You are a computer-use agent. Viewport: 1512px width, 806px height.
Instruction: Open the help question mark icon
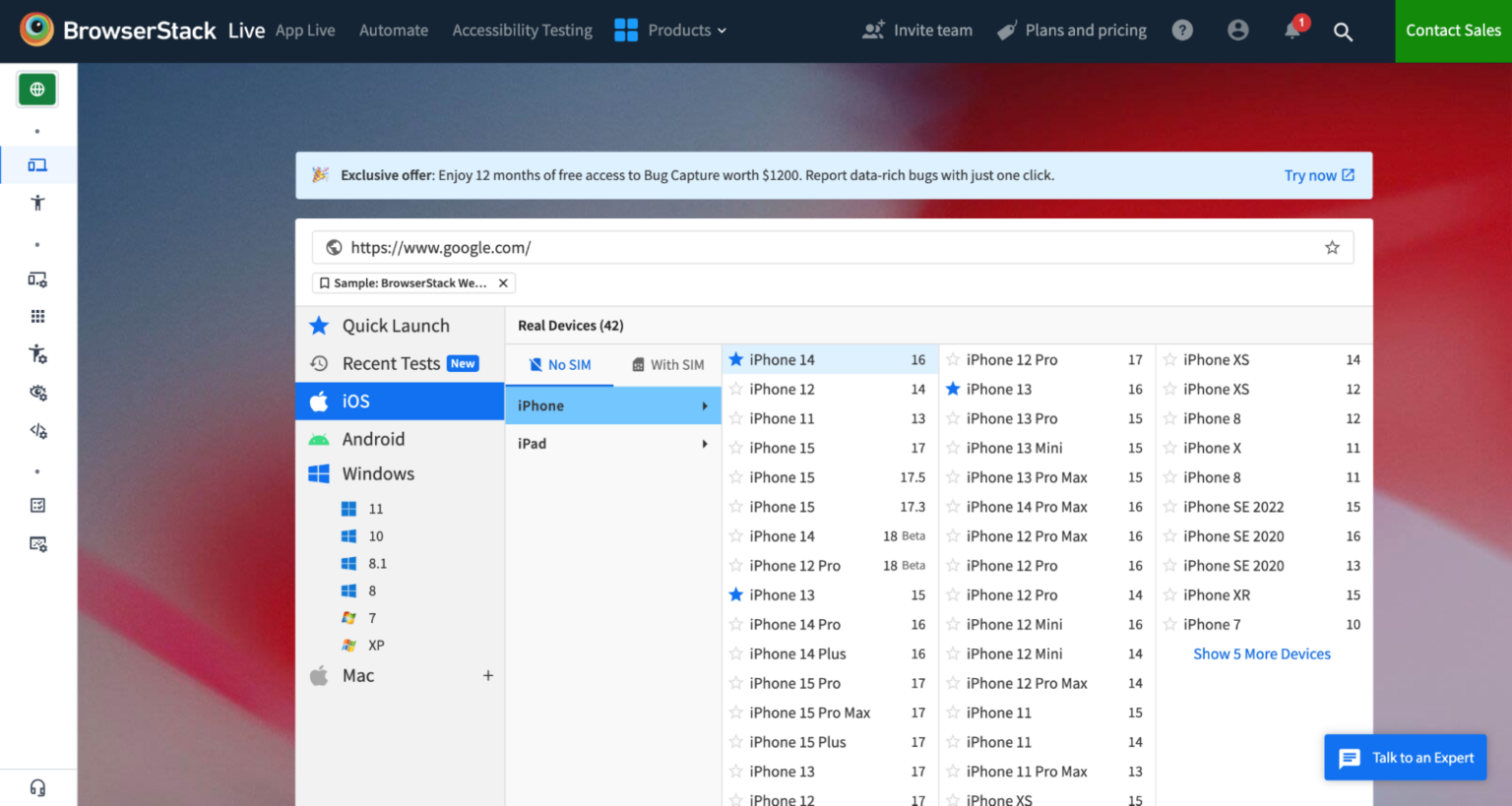(1182, 31)
